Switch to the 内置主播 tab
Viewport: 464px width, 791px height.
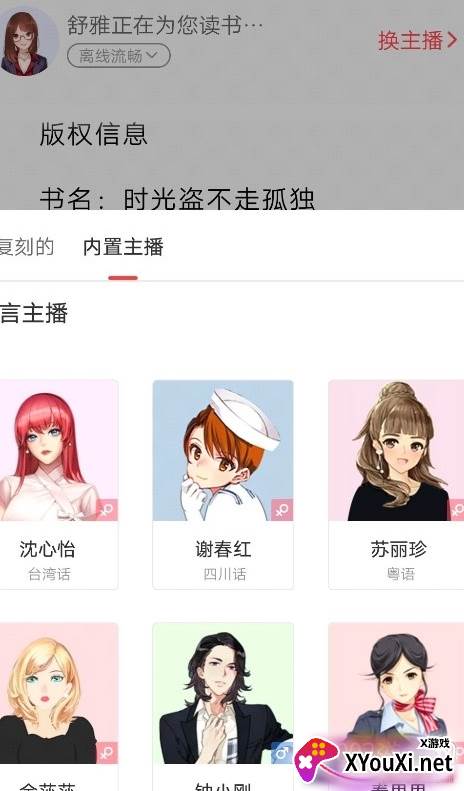pyautogui.click(x=123, y=247)
